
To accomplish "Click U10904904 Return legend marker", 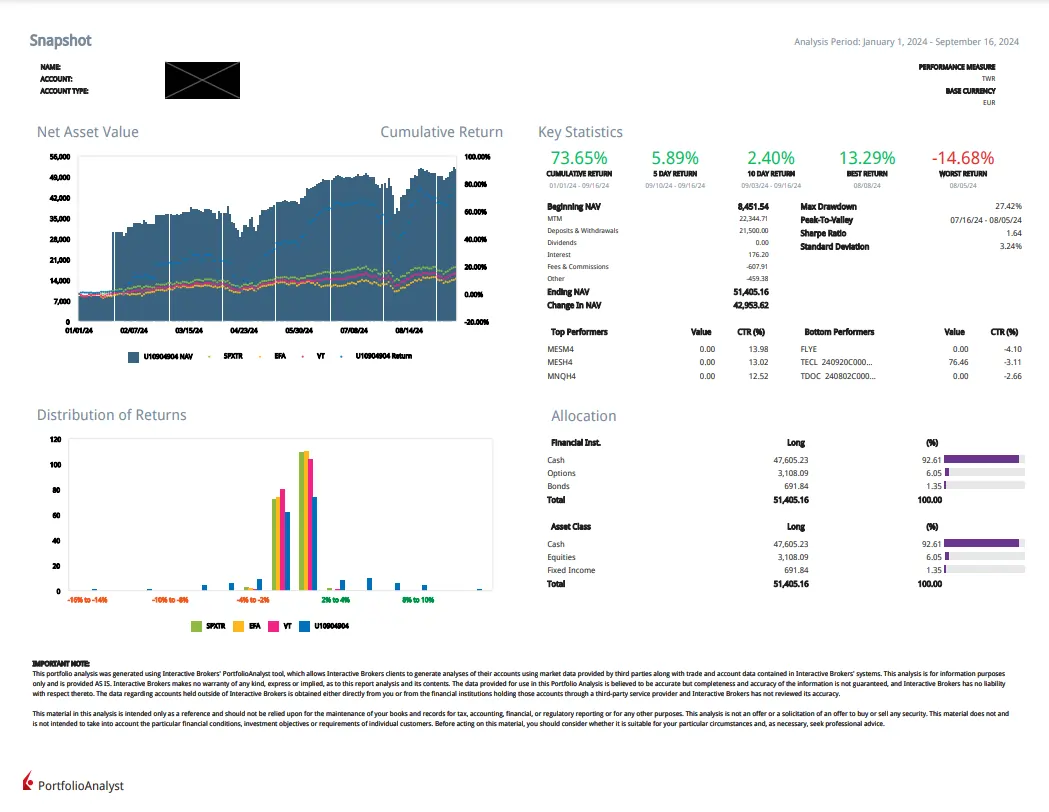I will (342, 355).
